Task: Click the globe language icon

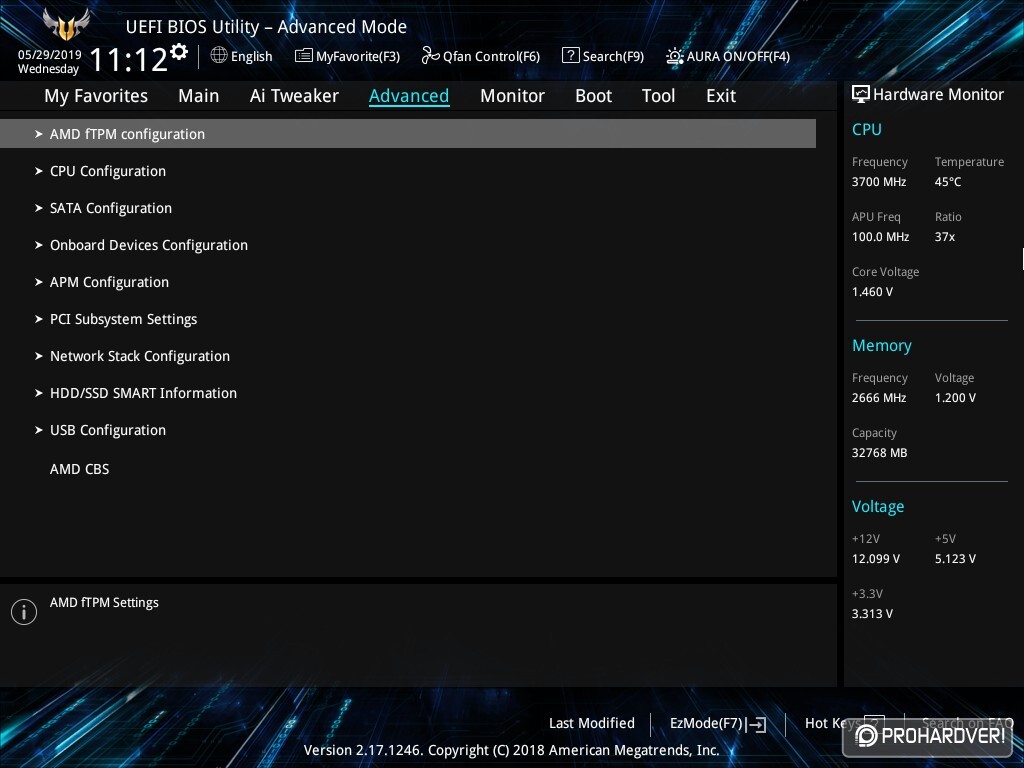Action: [219, 56]
